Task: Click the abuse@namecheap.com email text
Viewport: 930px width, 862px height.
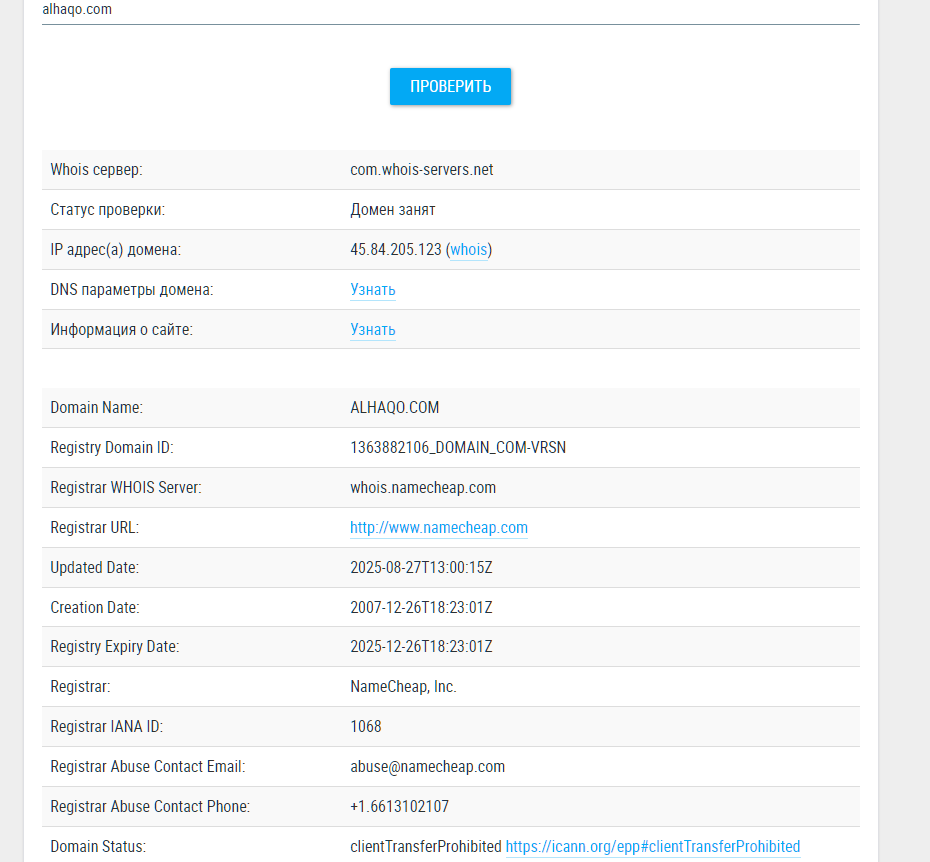Action: pos(428,766)
